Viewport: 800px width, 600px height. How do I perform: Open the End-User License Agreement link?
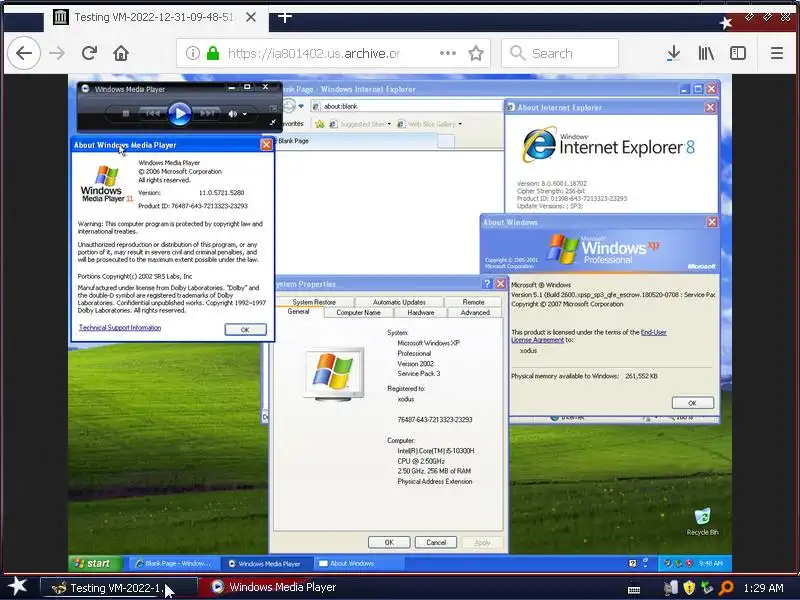pos(589,336)
